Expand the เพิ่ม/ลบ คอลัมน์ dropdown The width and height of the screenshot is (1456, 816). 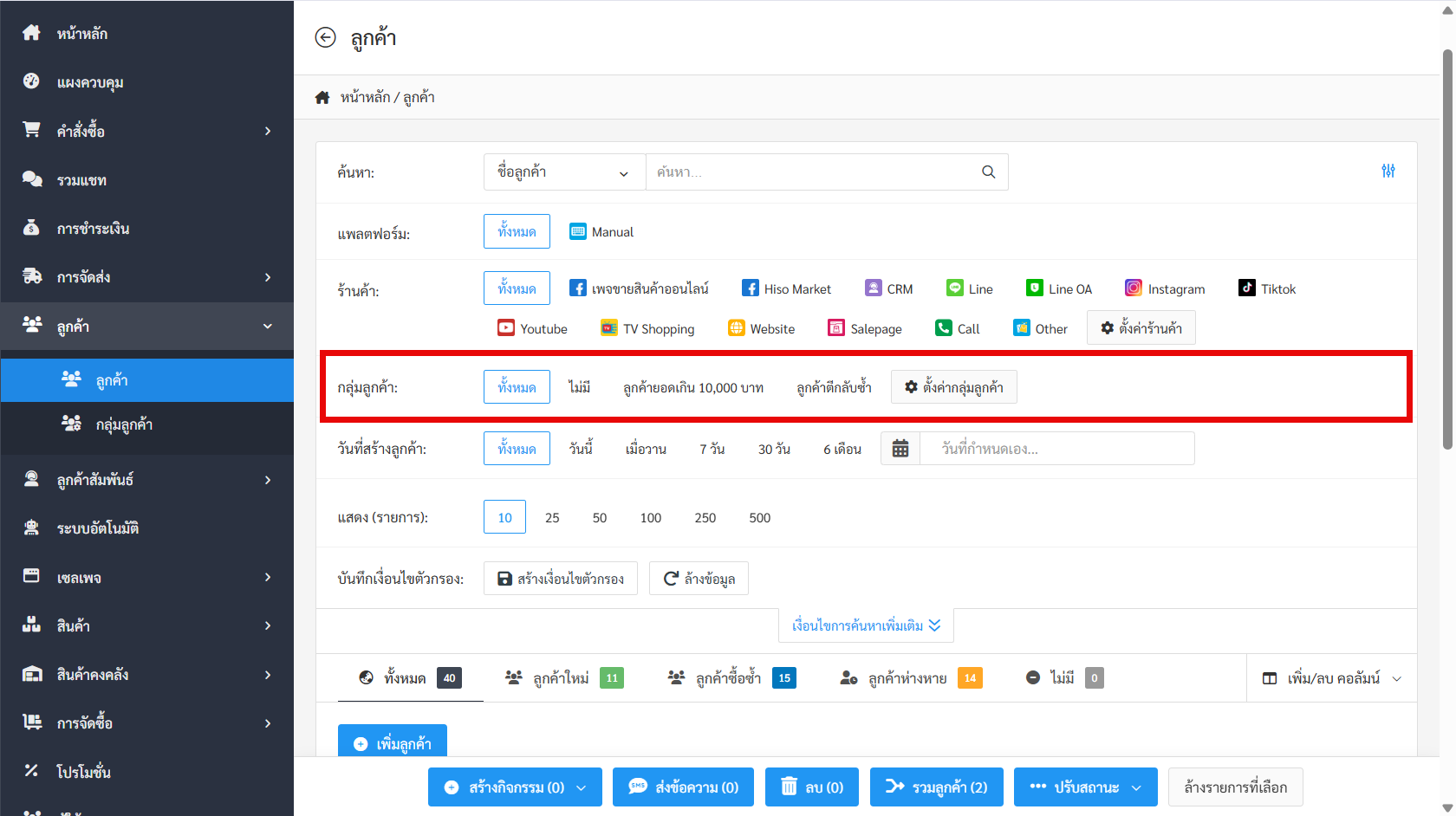[1332, 678]
